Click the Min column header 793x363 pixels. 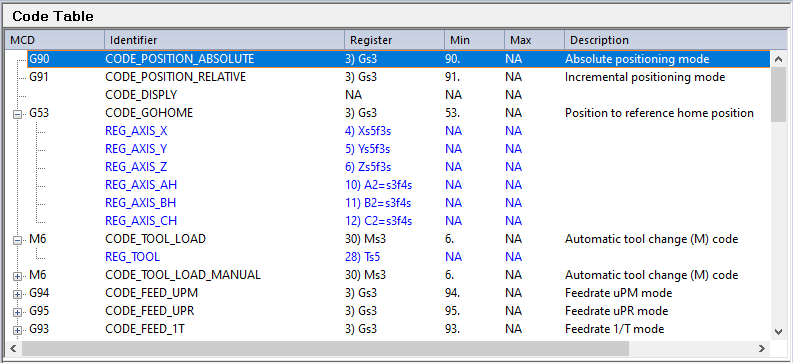coord(474,40)
